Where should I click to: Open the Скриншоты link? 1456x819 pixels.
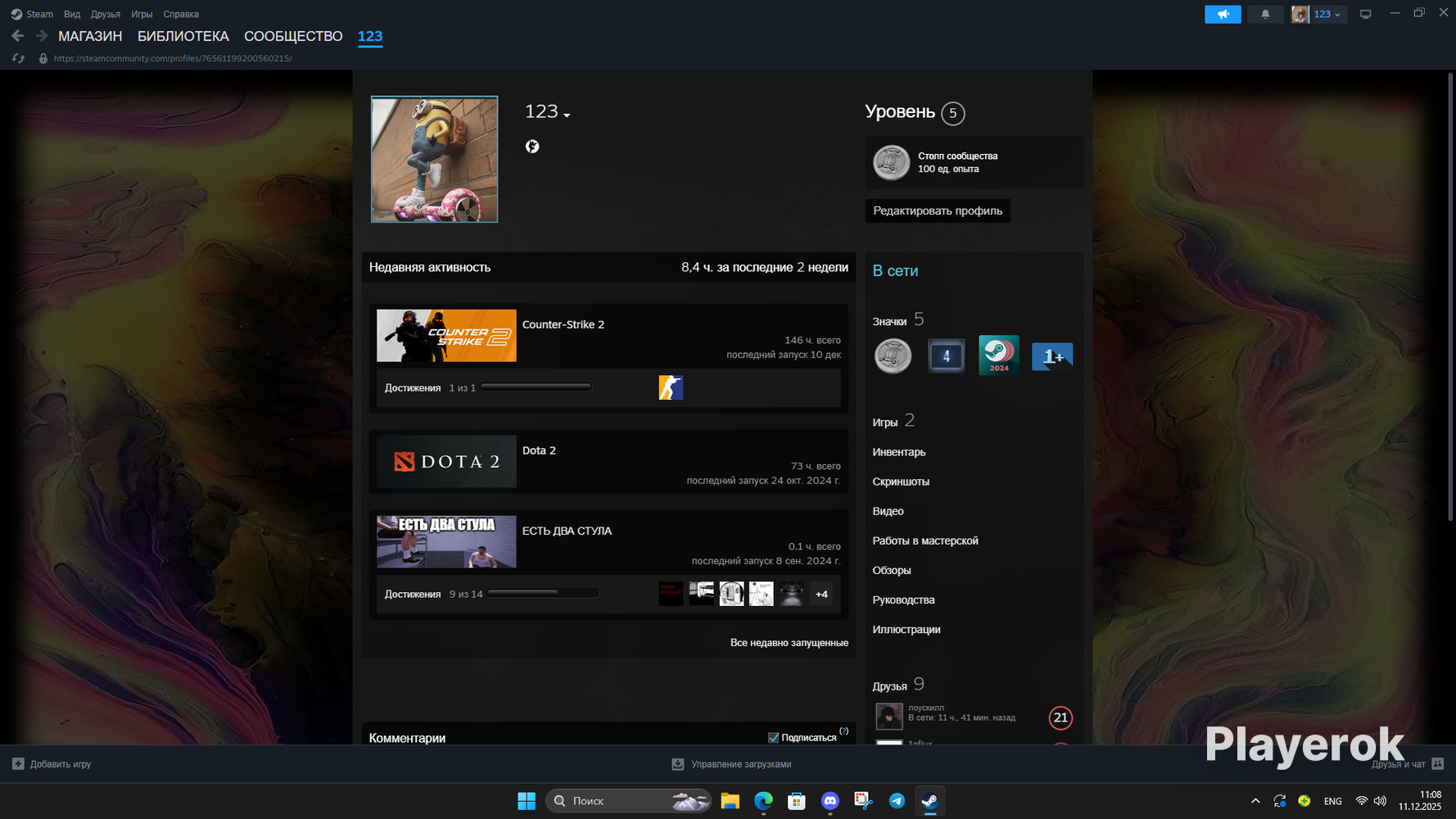pyautogui.click(x=901, y=482)
